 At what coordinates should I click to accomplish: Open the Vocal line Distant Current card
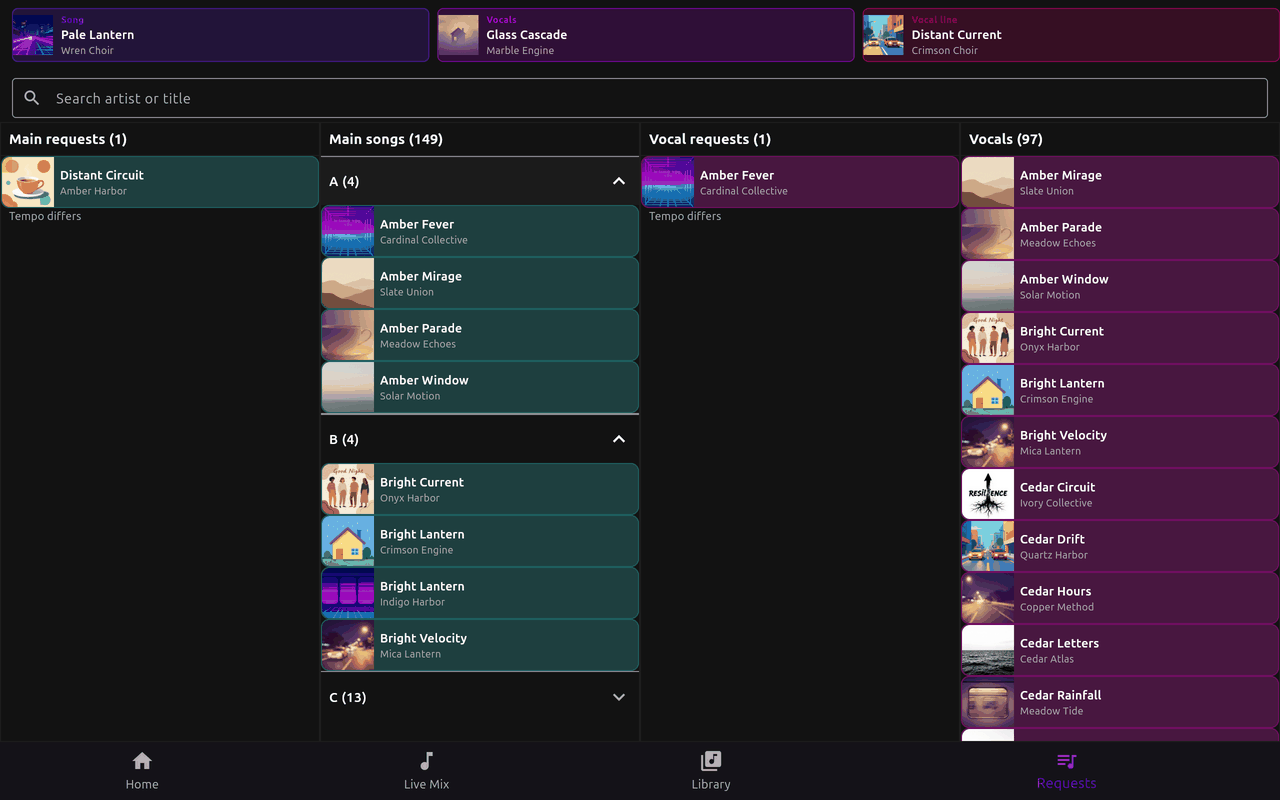coord(1071,35)
